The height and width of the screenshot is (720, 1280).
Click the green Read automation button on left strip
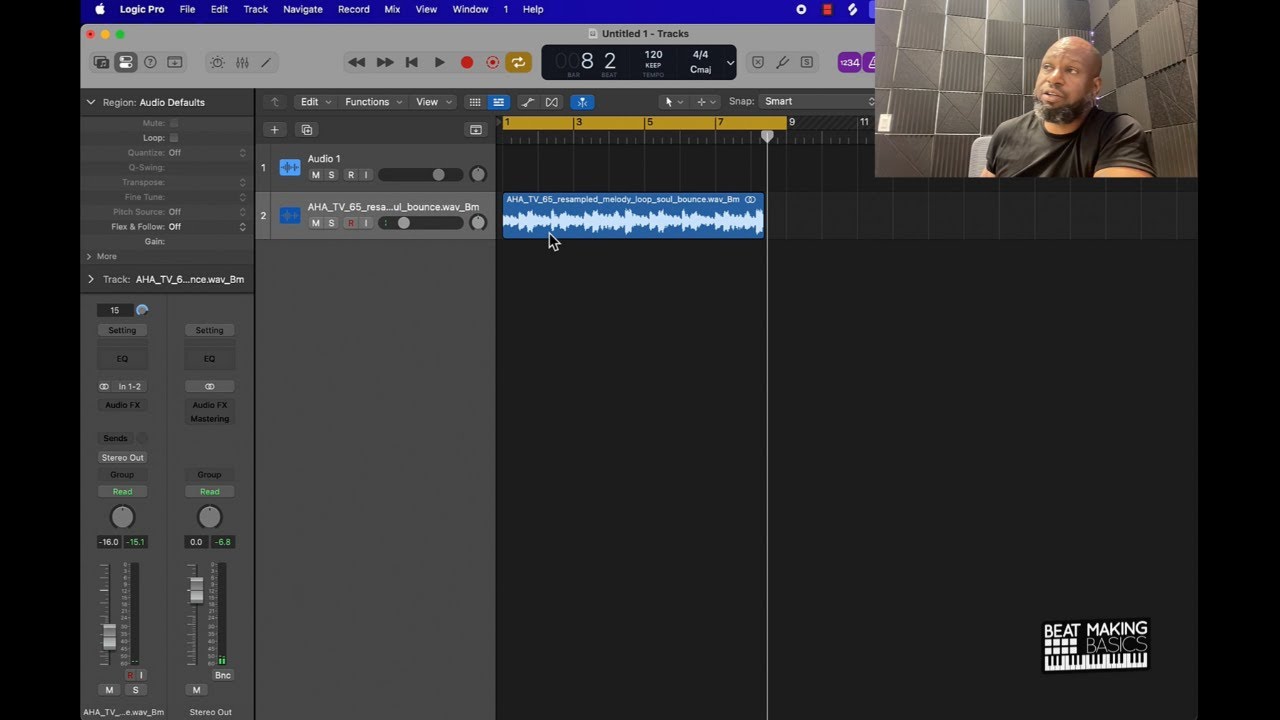[x=122, y=491]
